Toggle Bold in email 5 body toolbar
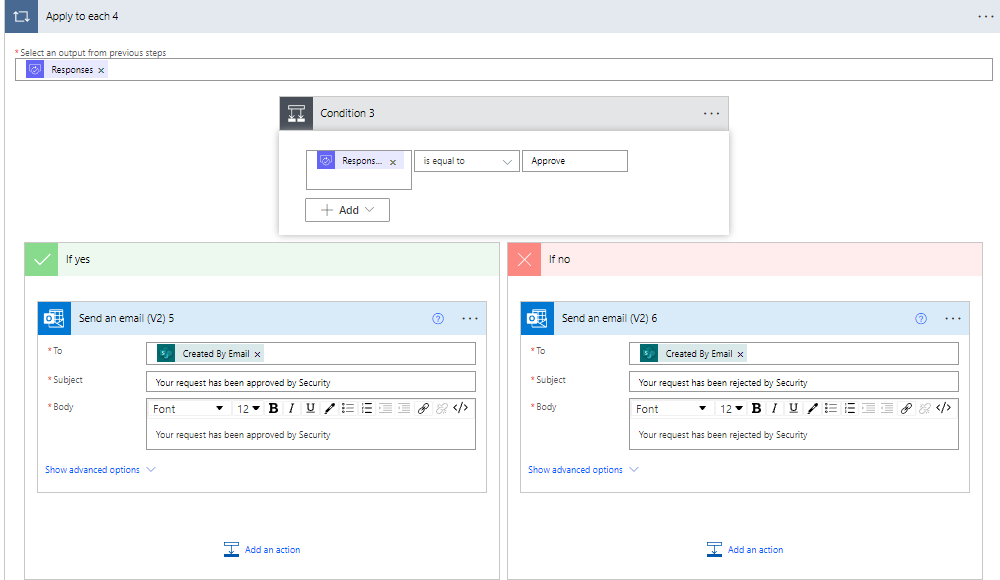Screen dimensions: 1000x580 (274, 408)
